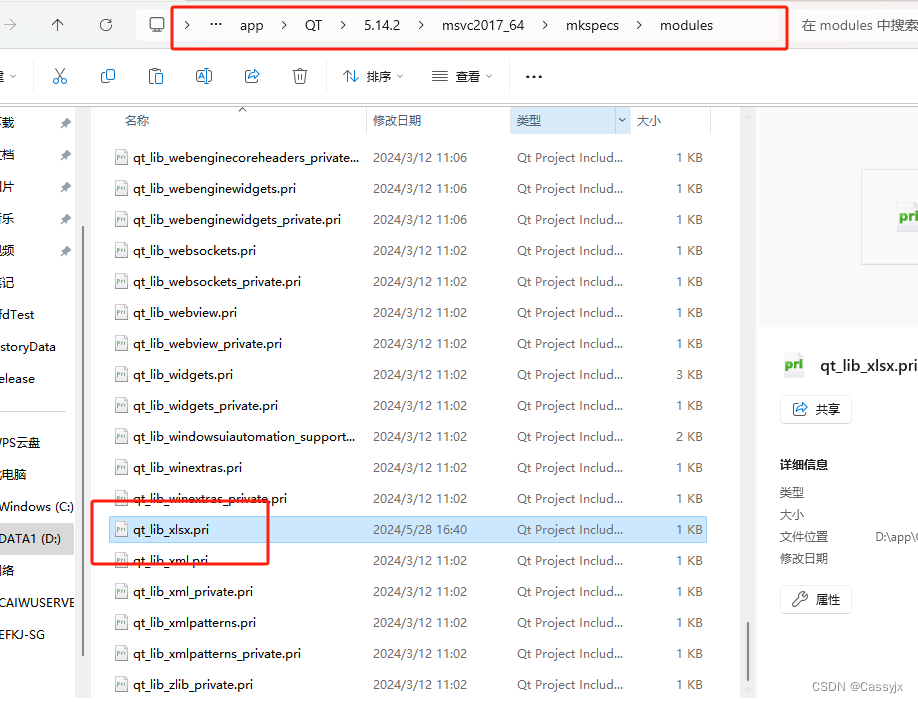Select file qt_lib_webenginecoreheaders_private
The width and height of the screenshot is (918, 703).
pos(407,157)
